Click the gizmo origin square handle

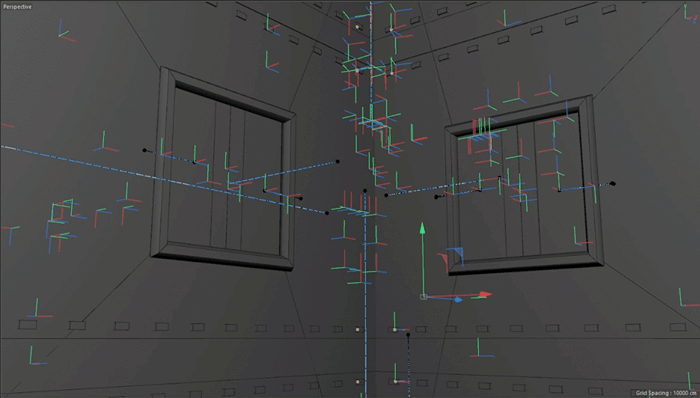(423, 297)
